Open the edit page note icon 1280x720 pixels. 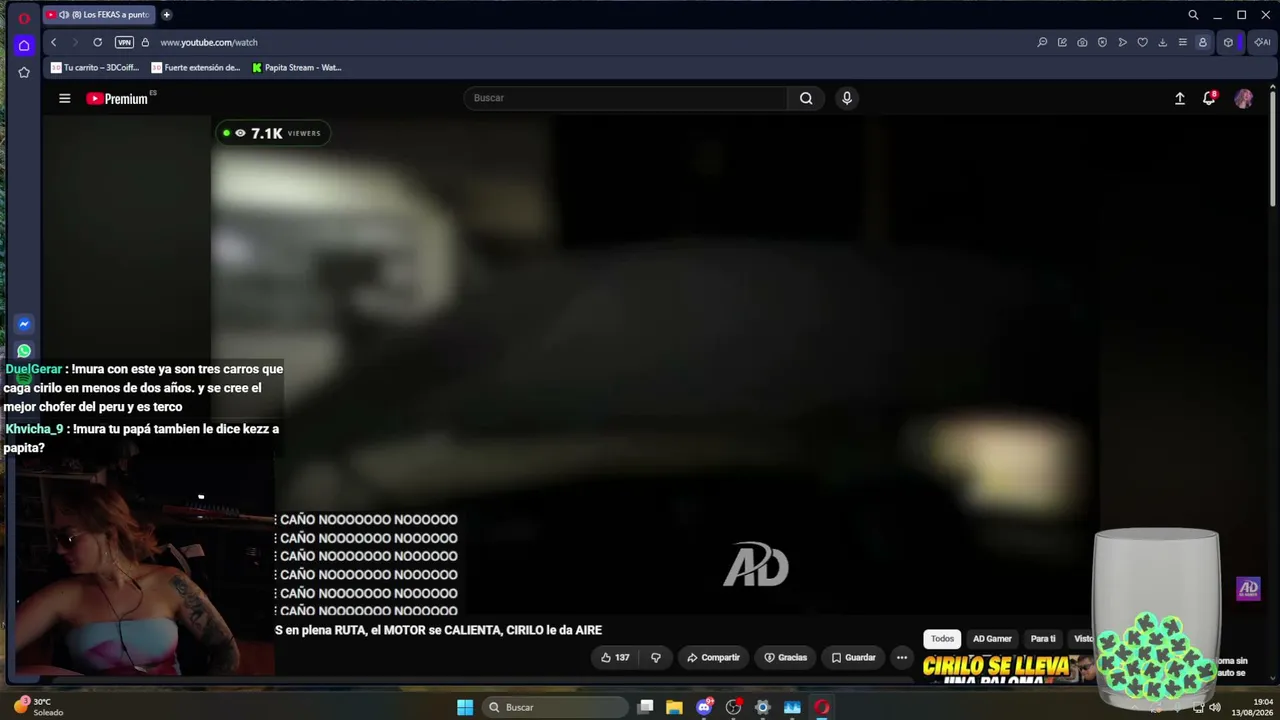point(1062,42)
